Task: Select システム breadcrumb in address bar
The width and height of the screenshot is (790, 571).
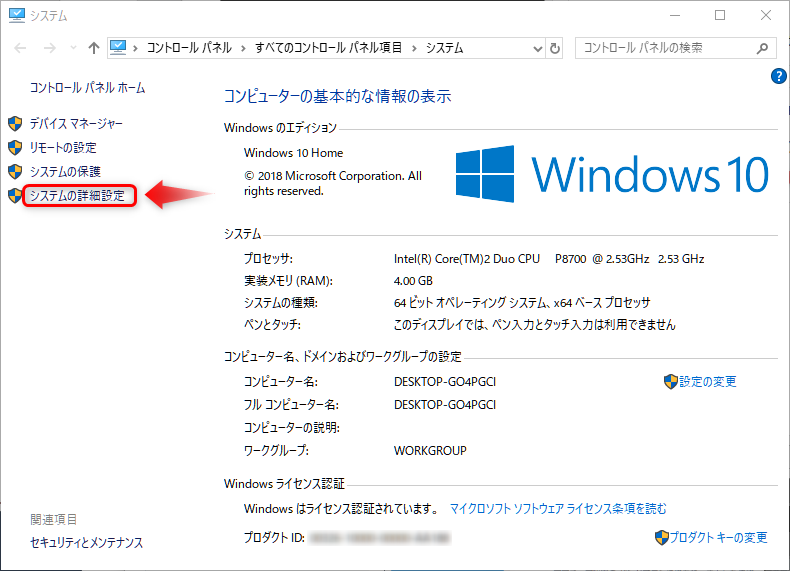Action: [x=444, y=48]
